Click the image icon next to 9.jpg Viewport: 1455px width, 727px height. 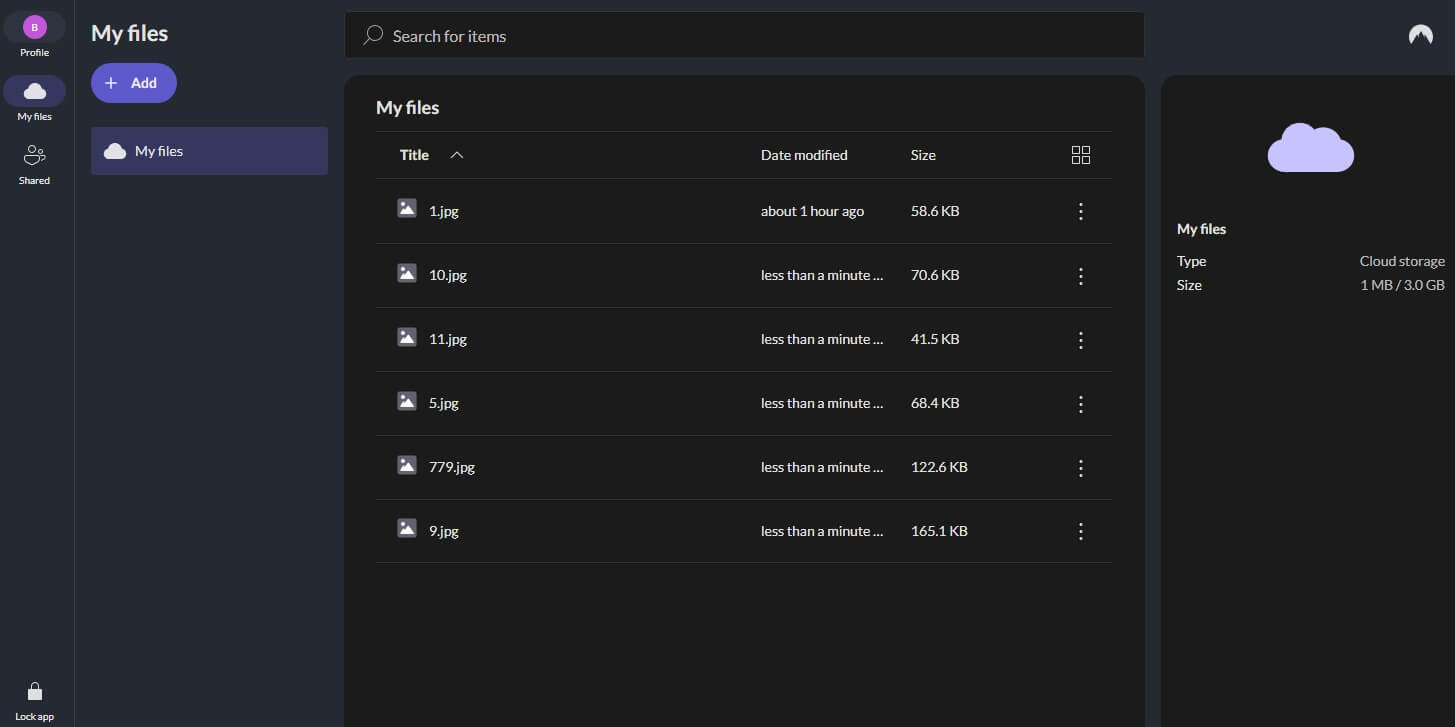(407, 528)
